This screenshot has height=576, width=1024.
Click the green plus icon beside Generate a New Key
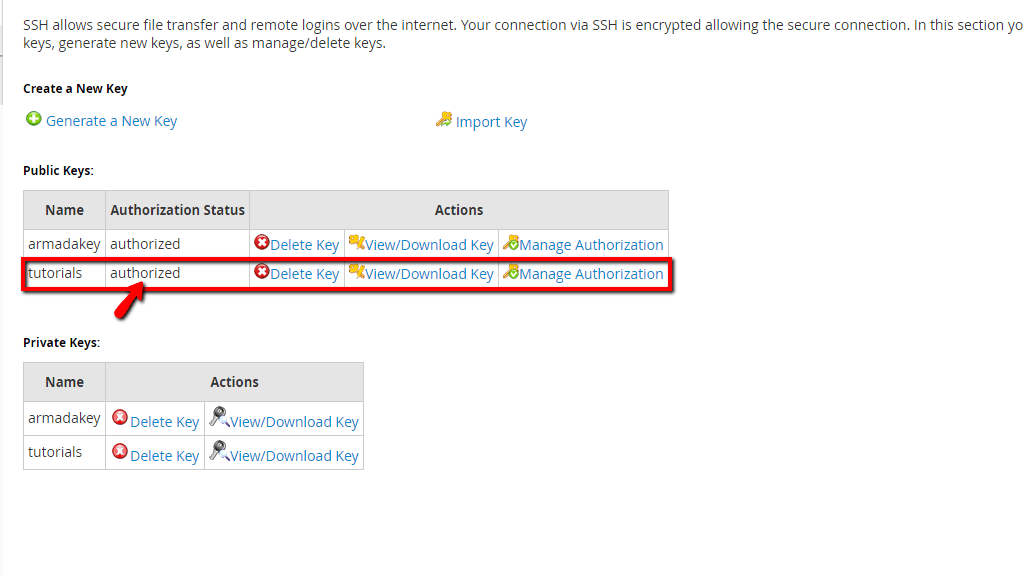pyautogui.click(x=33, y=119)
